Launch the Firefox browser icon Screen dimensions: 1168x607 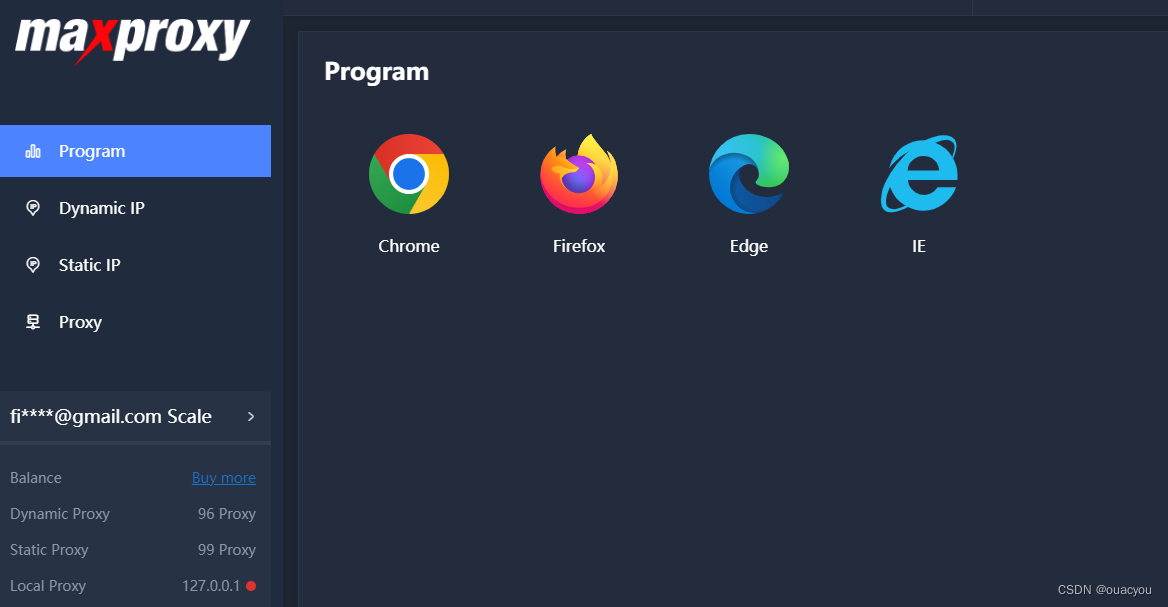click(579, 174)
